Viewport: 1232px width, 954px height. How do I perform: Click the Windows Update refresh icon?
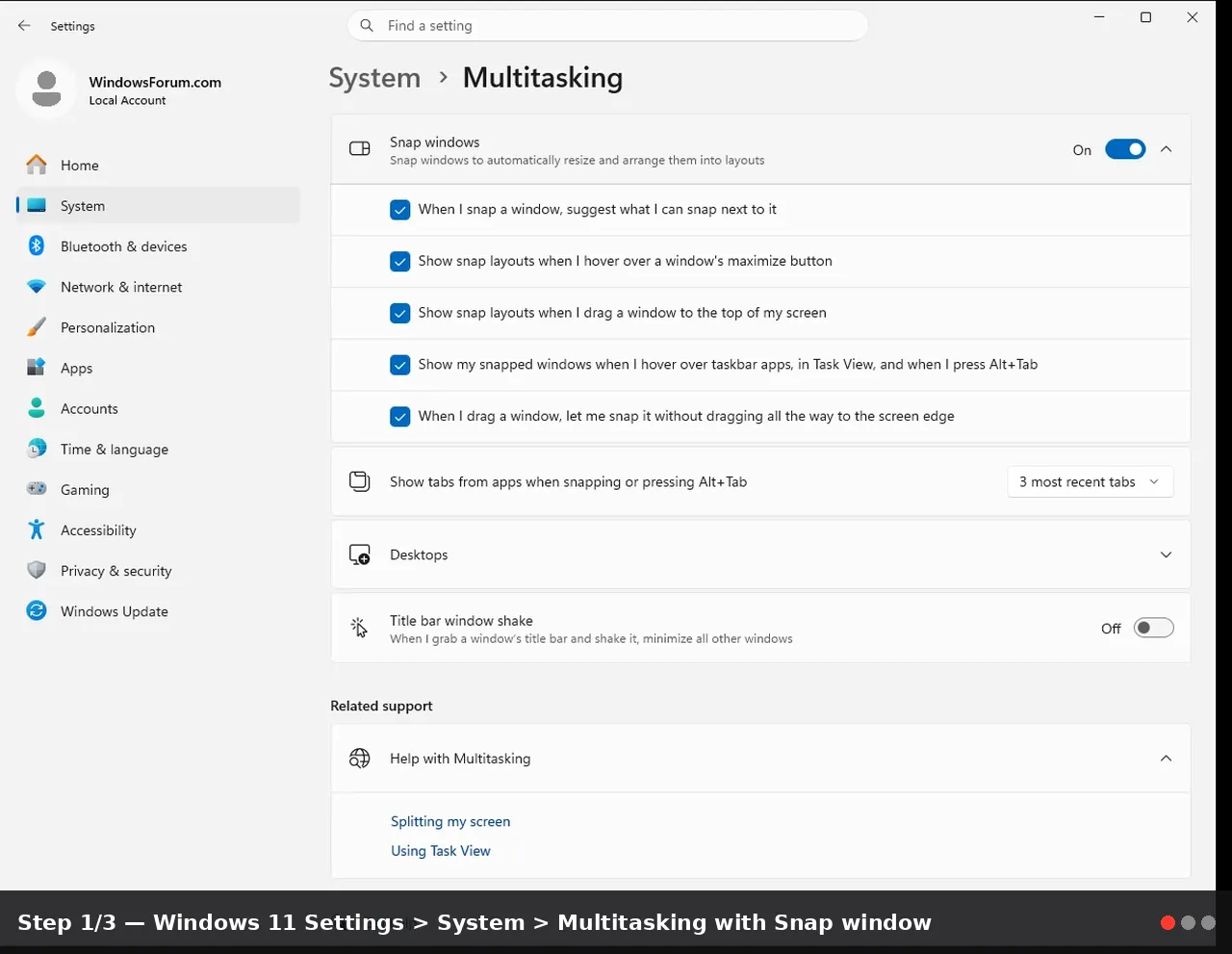(37, 610)
